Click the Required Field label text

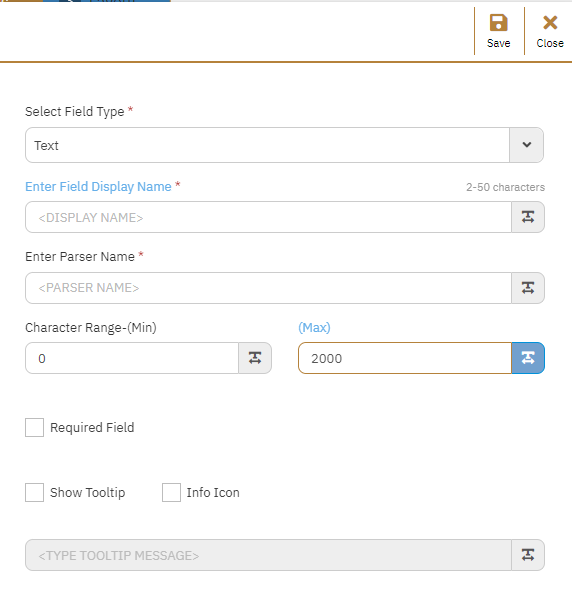tap(92, 427)
